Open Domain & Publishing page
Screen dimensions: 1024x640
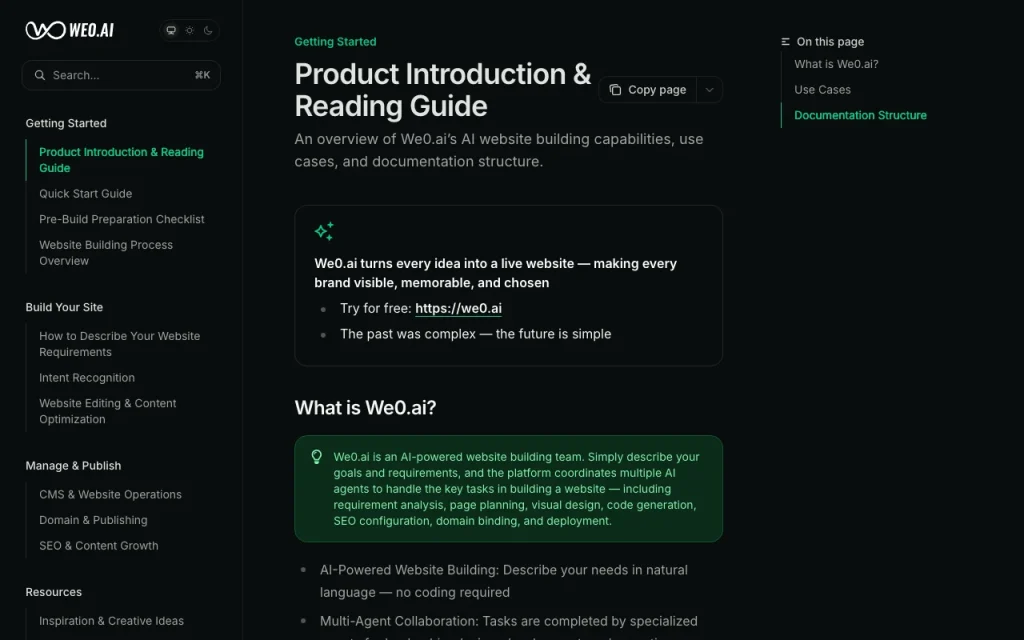93,520
